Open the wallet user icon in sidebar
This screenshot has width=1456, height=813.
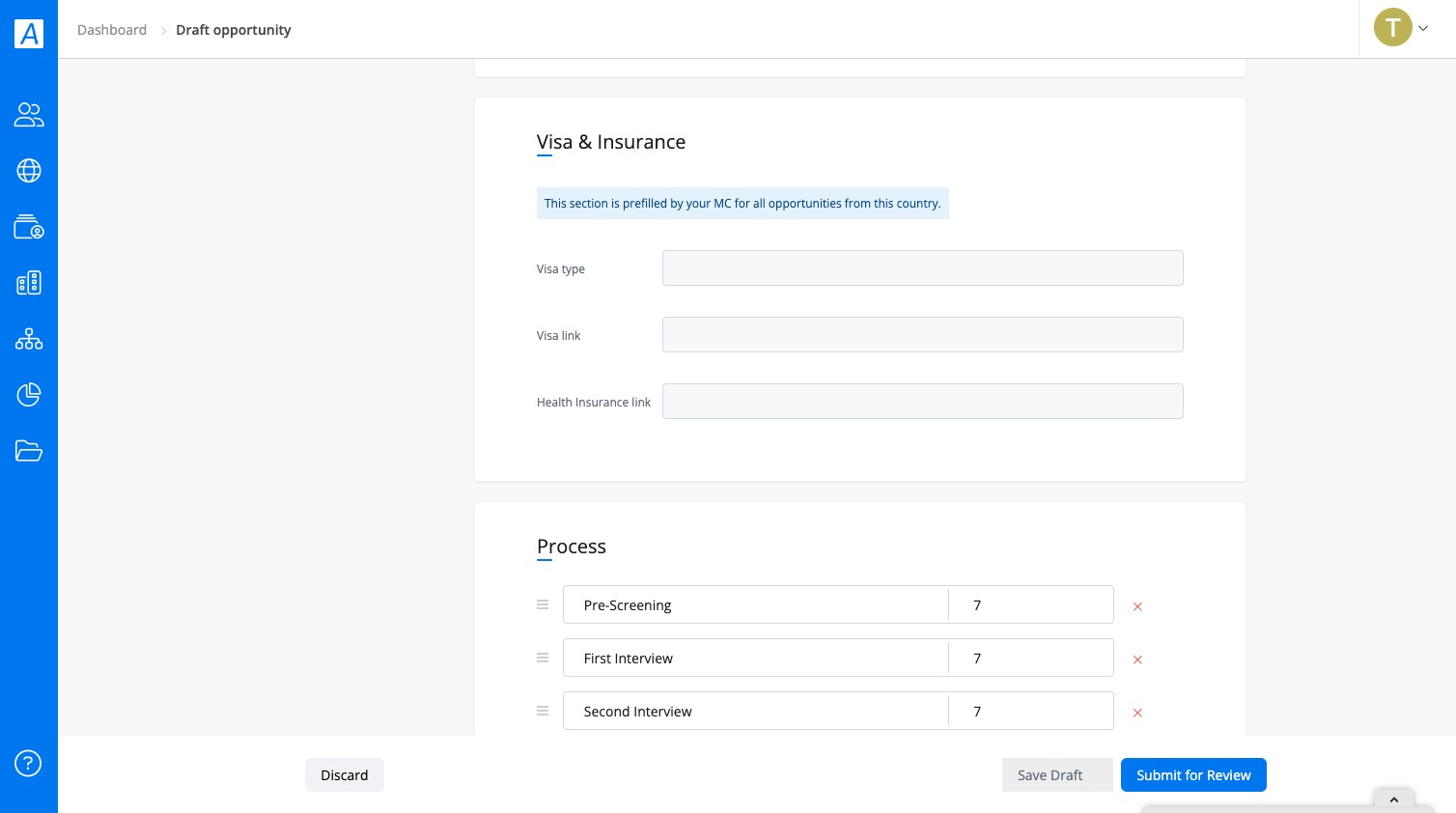point(29,227)
